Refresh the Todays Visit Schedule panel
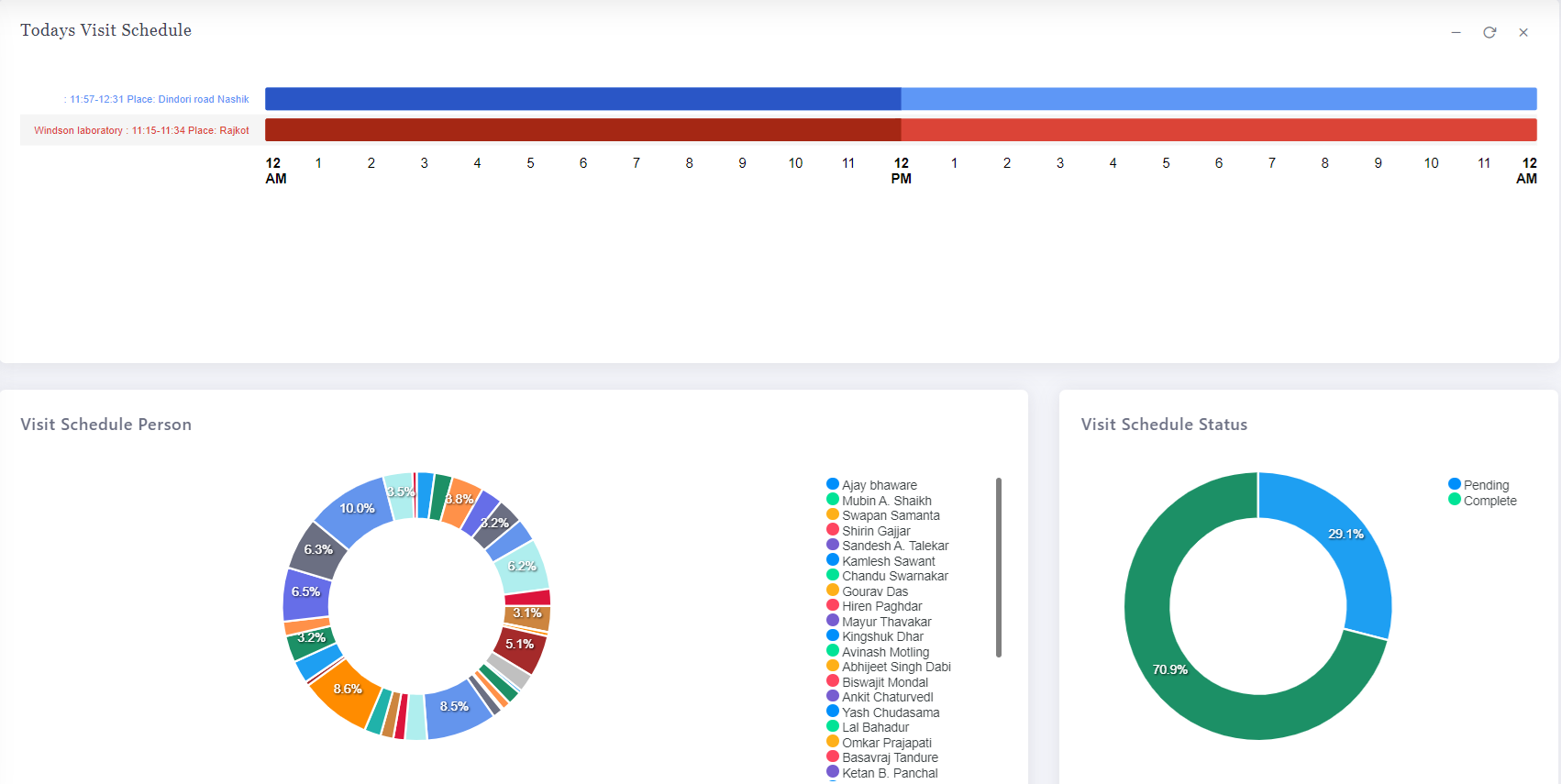 pyautogui.click(x=1489, y=32)
